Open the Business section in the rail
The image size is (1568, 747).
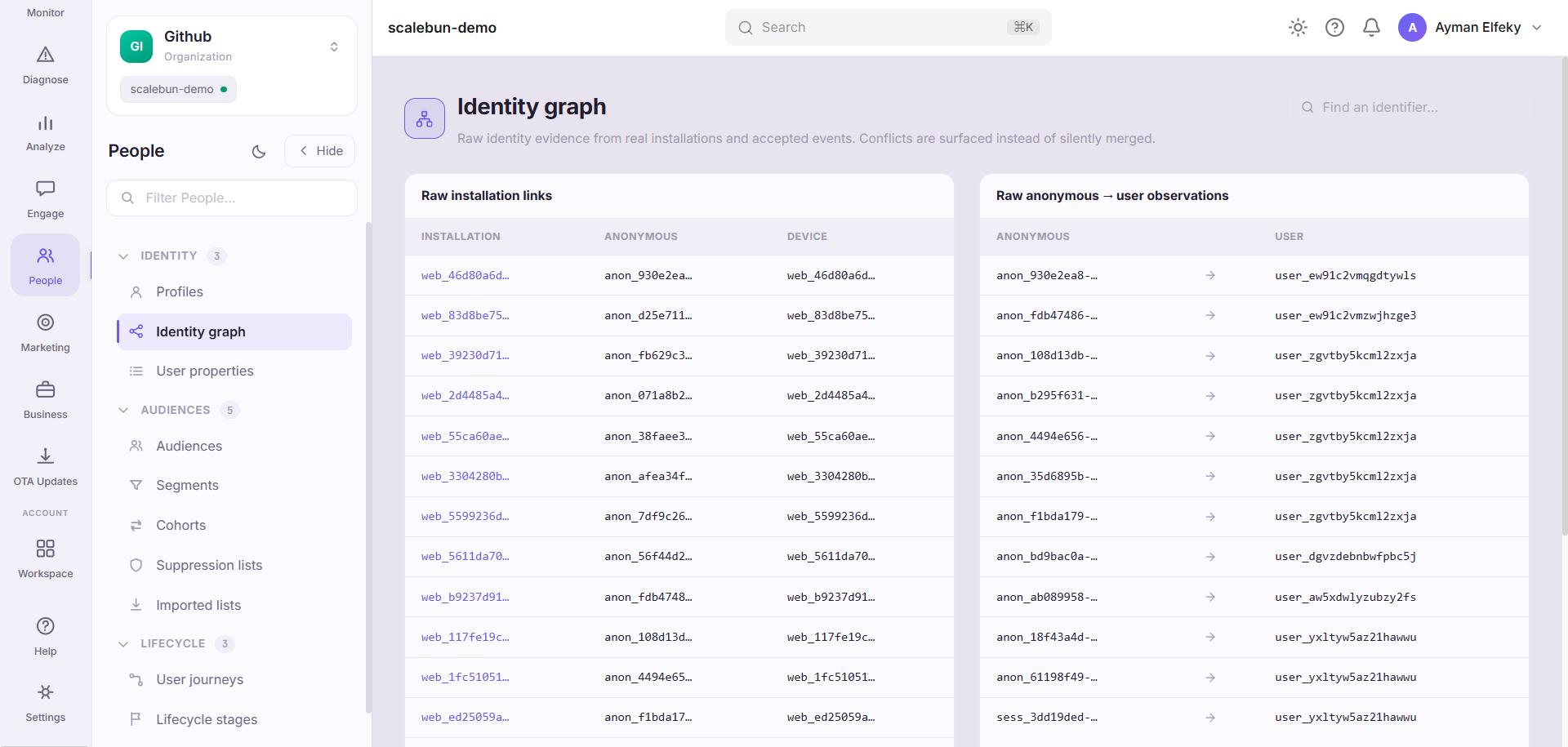tap(46, 400)
